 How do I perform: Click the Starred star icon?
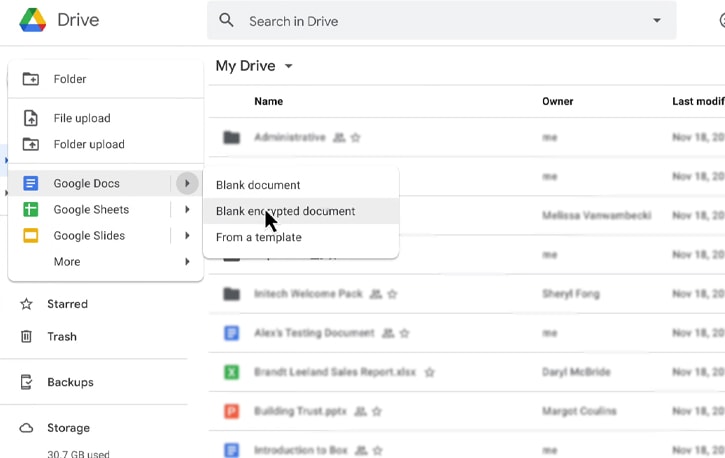coord(26,304)
